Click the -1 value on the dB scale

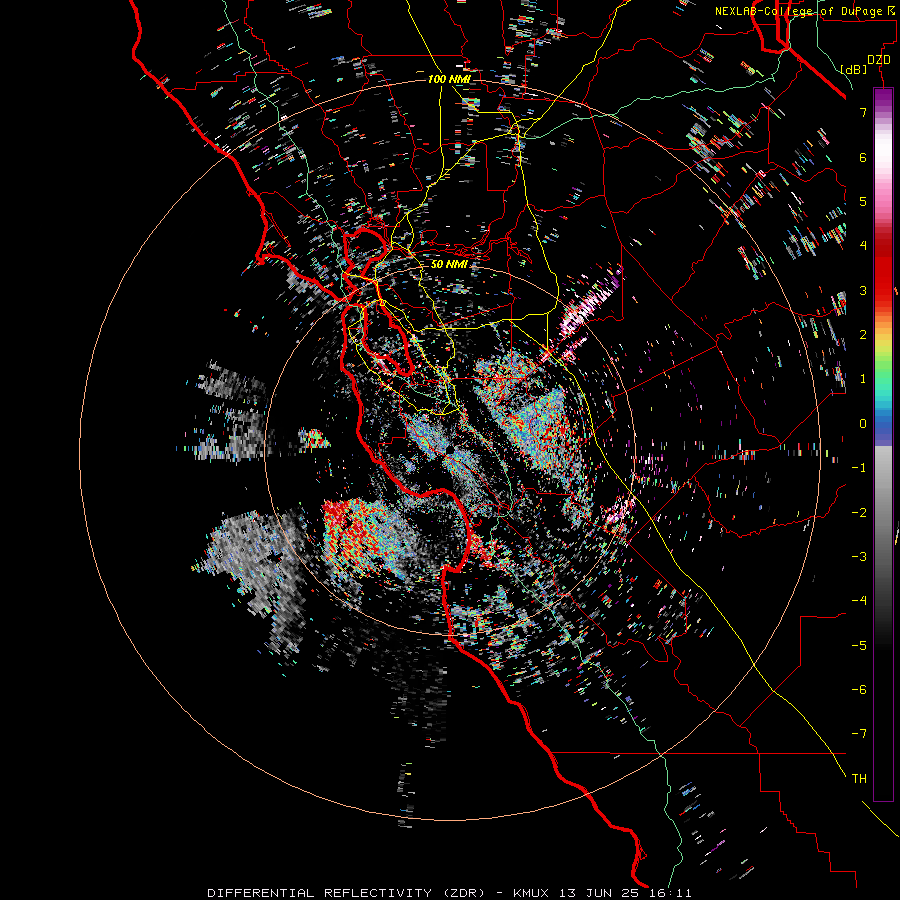(x=859, y=468)
